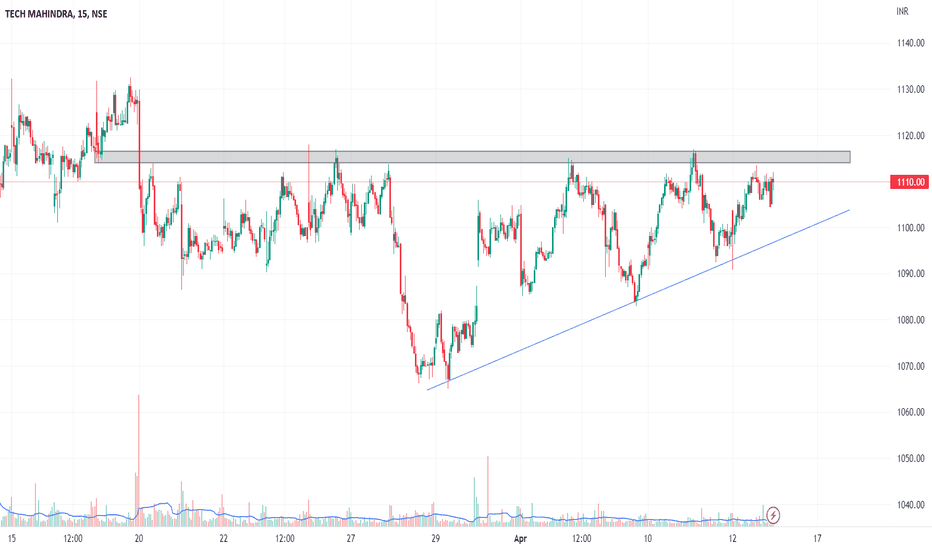Screen dimensions: 932x550
Task: Click the 1060.00 price axis label
Action: 911,412
